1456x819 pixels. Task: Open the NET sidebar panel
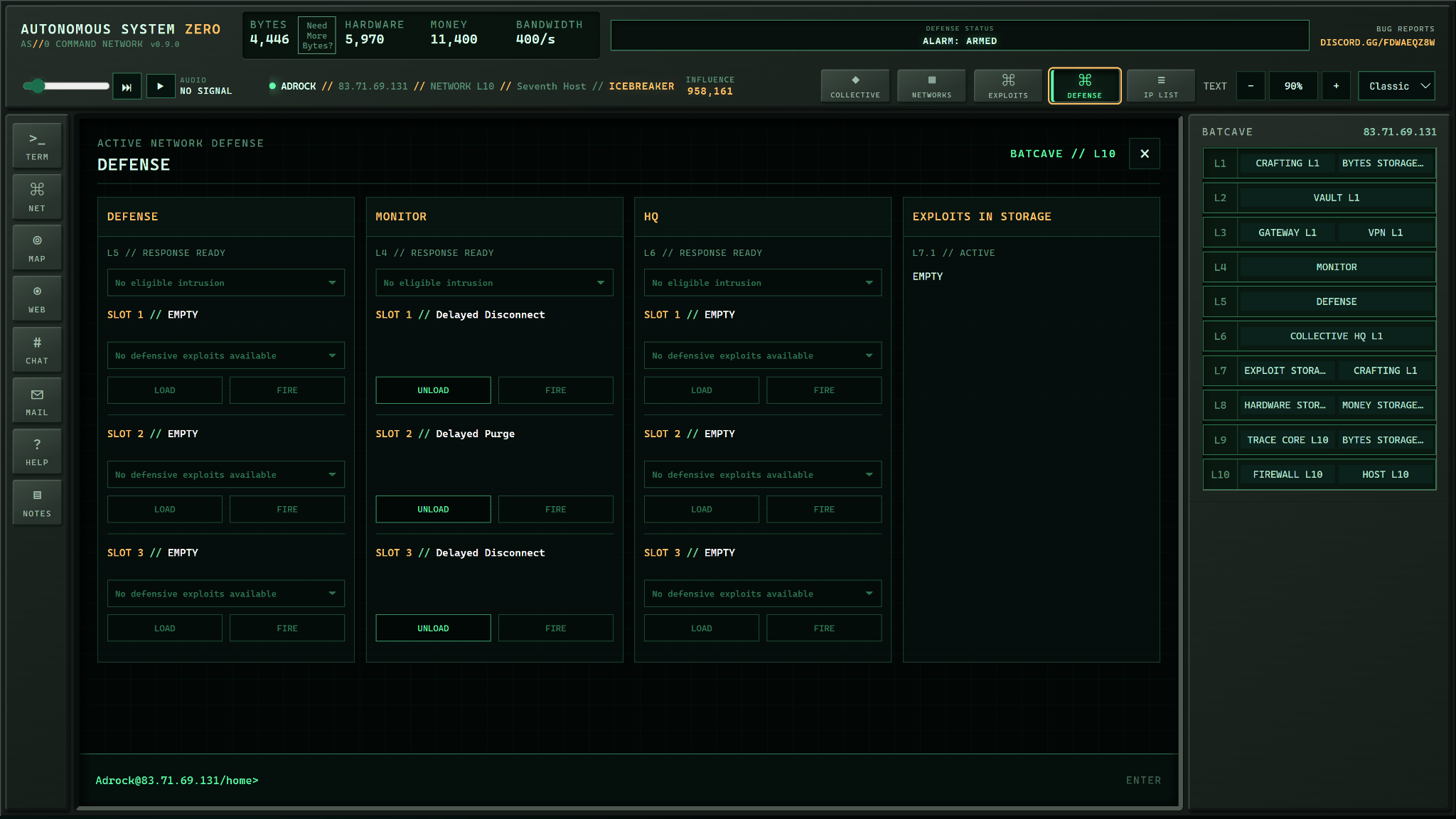pyautogui.click(x=37, y=197)
